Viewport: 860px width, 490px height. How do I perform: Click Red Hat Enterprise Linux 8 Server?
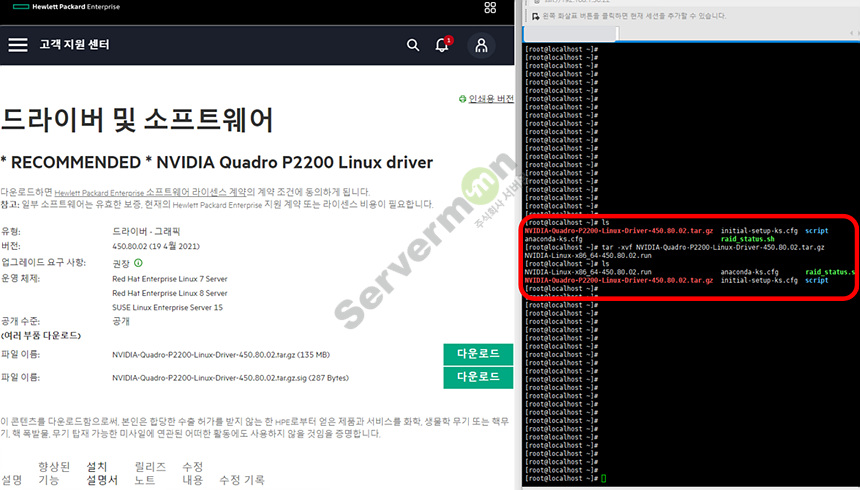[x=169, y=293]
